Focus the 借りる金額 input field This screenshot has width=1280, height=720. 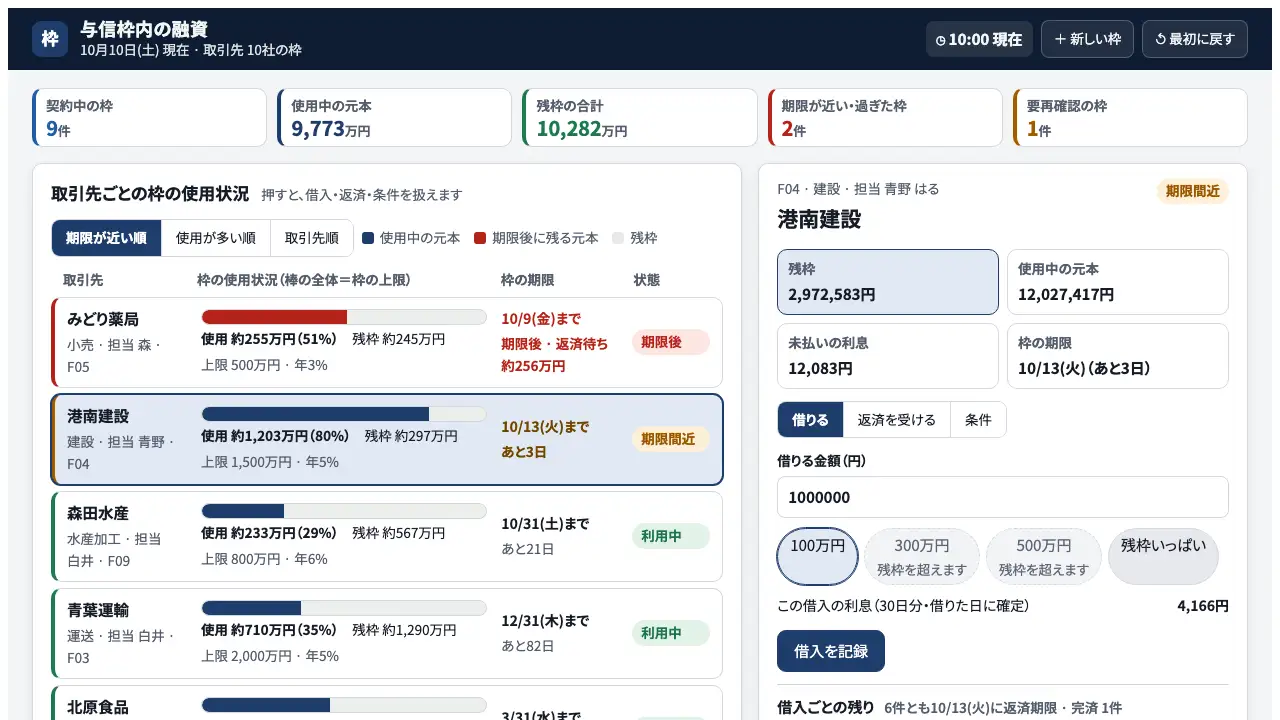click(1003, 497)
